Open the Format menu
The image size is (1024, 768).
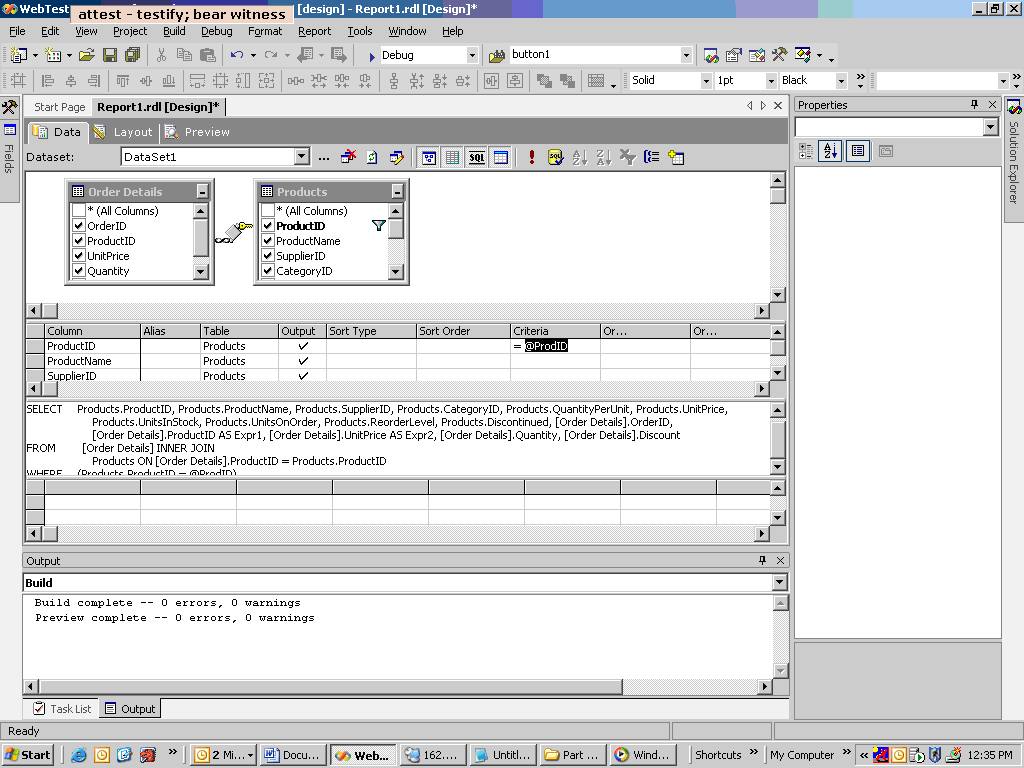(x=265, y=31)
